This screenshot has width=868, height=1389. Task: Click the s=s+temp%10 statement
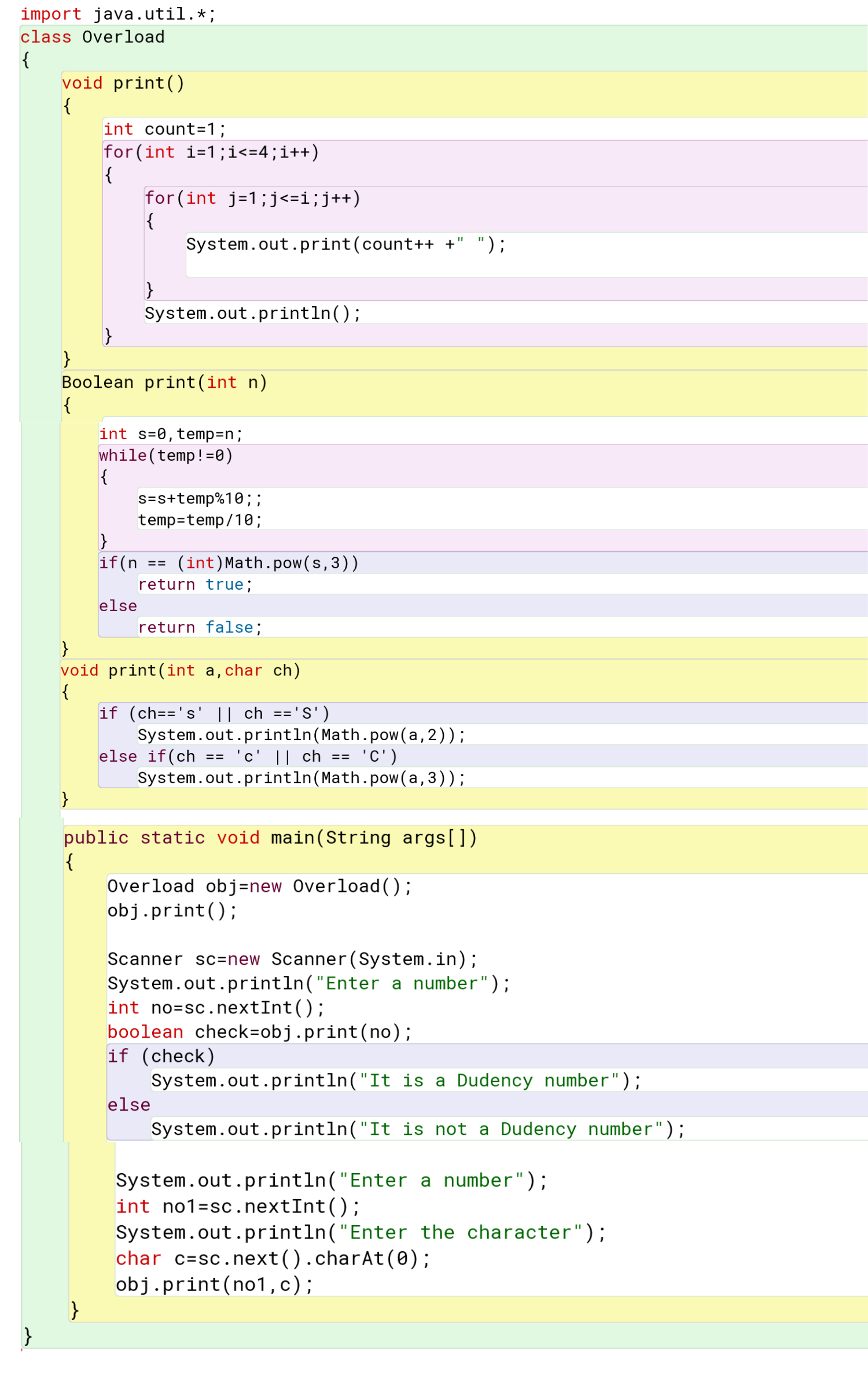(x=200, y=498)
